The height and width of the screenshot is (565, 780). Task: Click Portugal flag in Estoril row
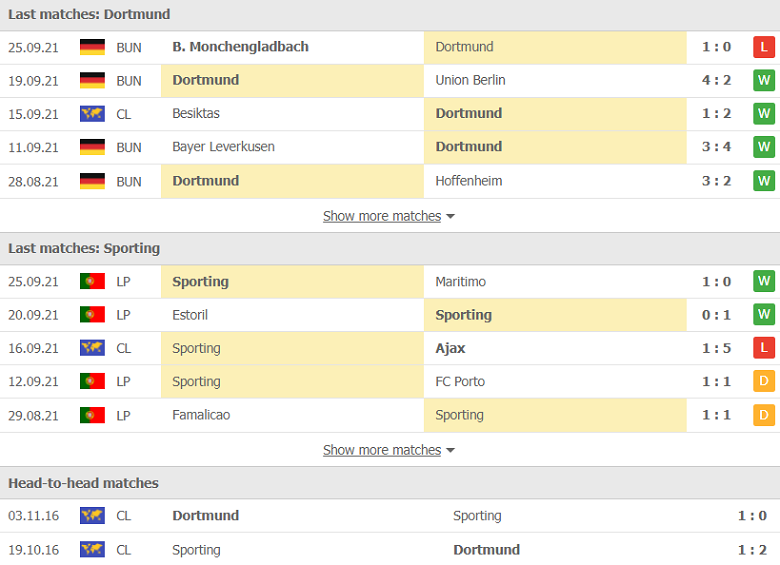(x=92, y=315)
